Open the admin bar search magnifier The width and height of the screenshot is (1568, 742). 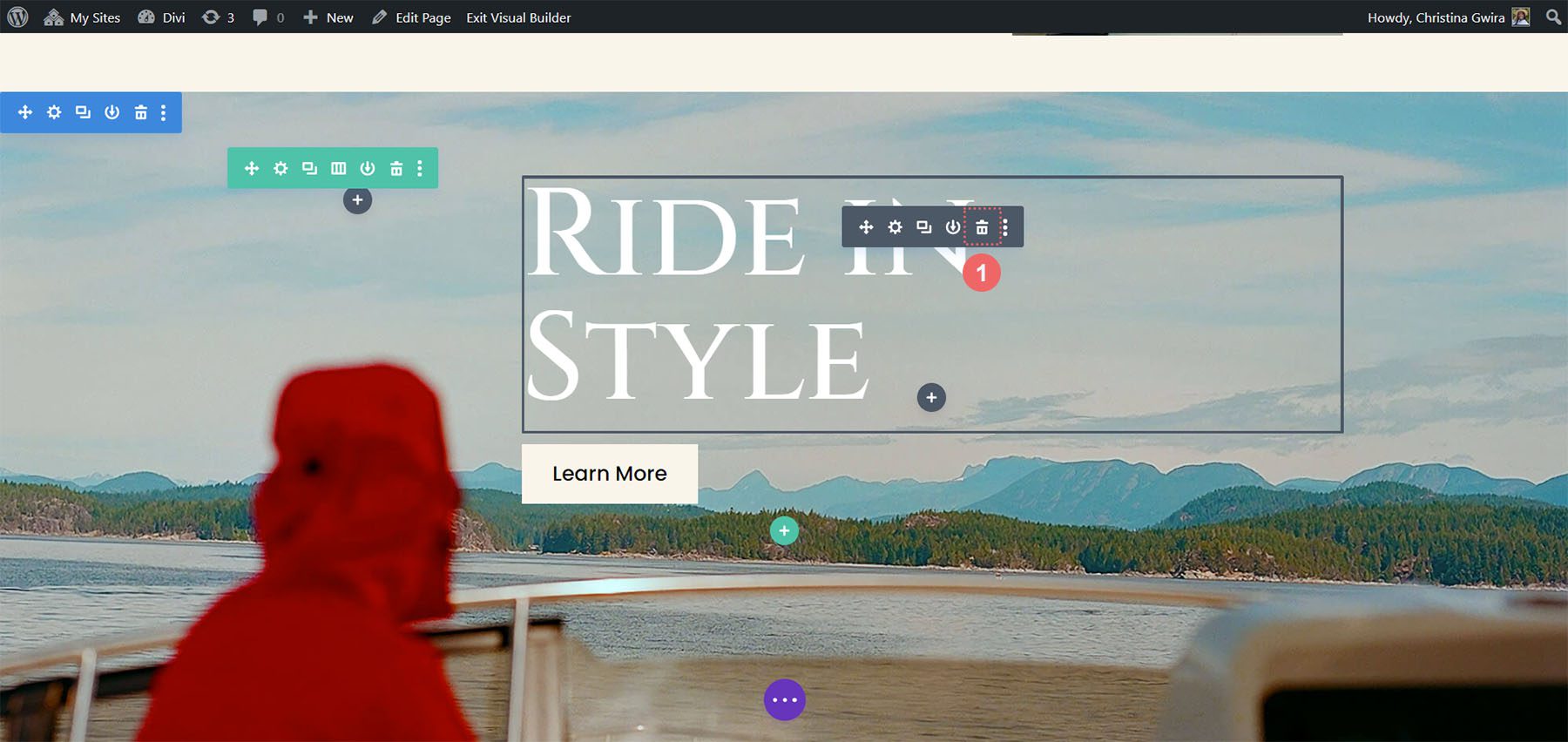(x=1553, y=17)
